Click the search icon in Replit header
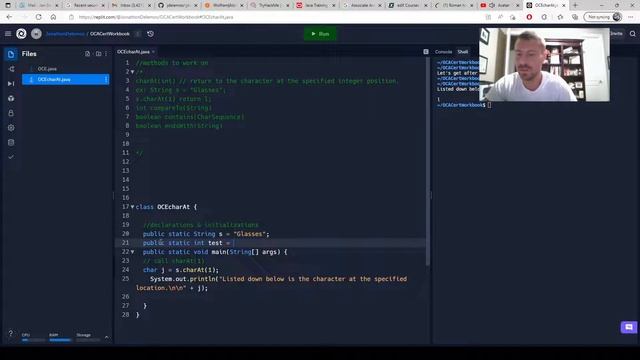 click(632, 34)
